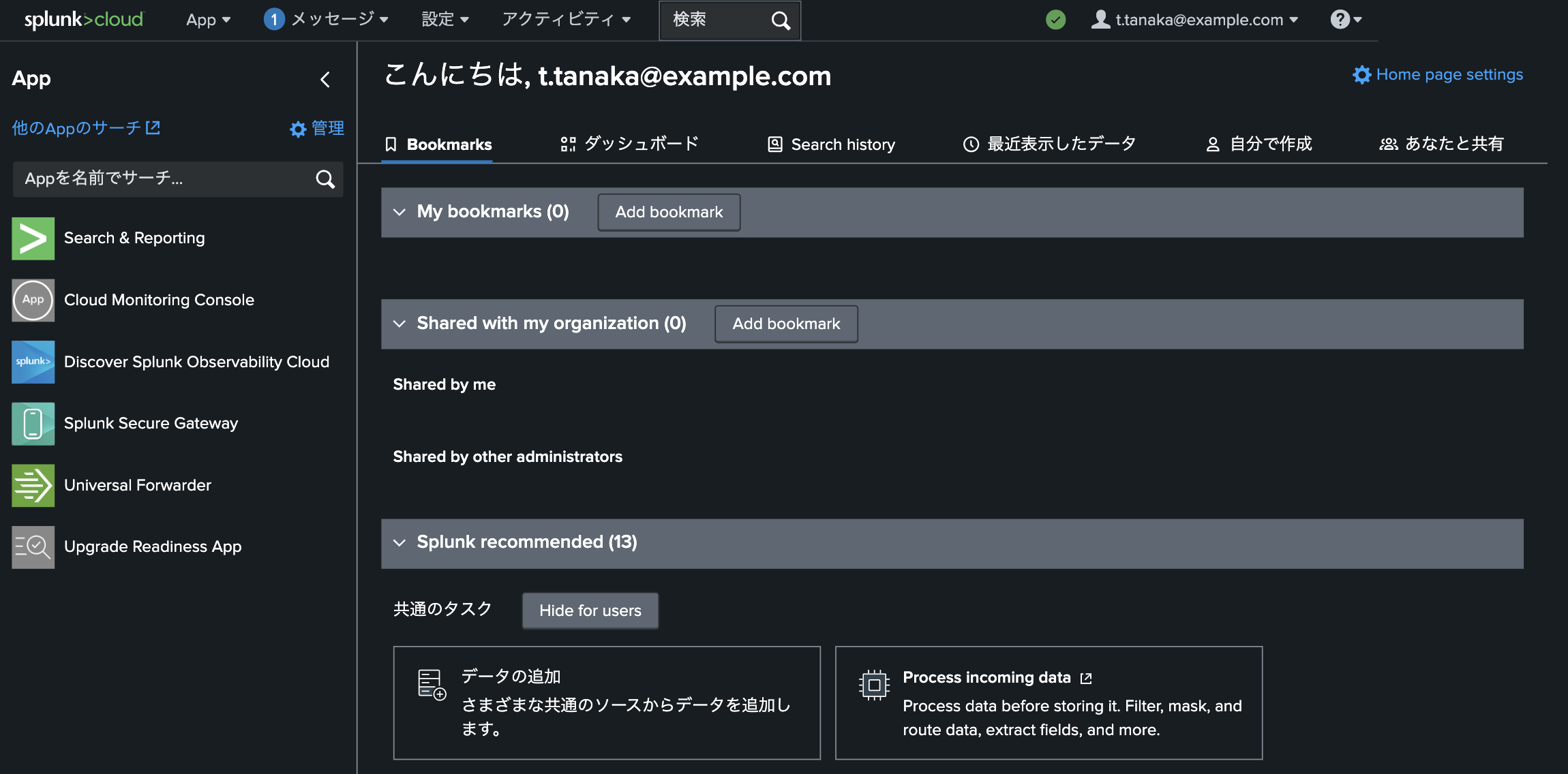This screenshot has height=774, width=1568.
Task: Open Upgrade Readiness App
Action: [153, 546]
